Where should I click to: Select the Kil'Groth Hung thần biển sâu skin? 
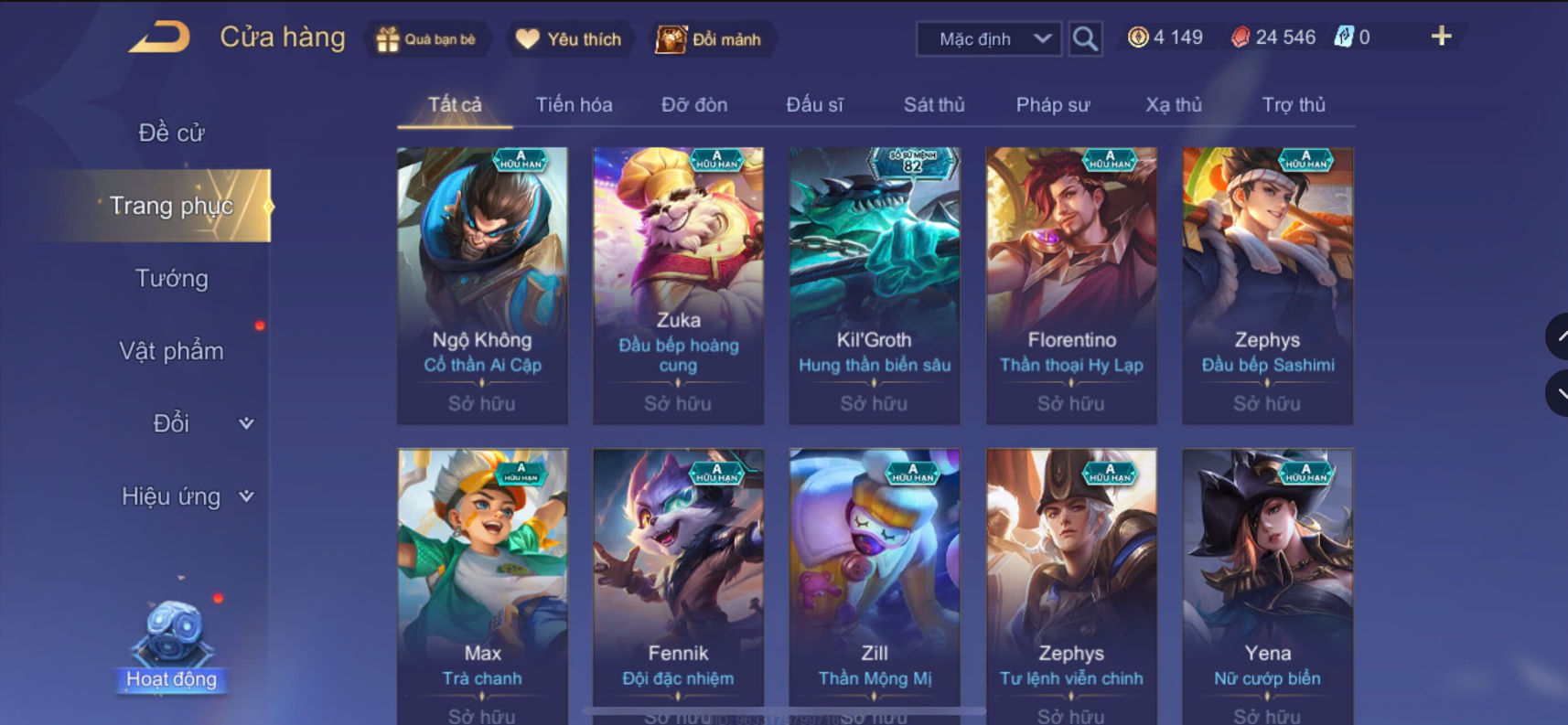(875, 285)
